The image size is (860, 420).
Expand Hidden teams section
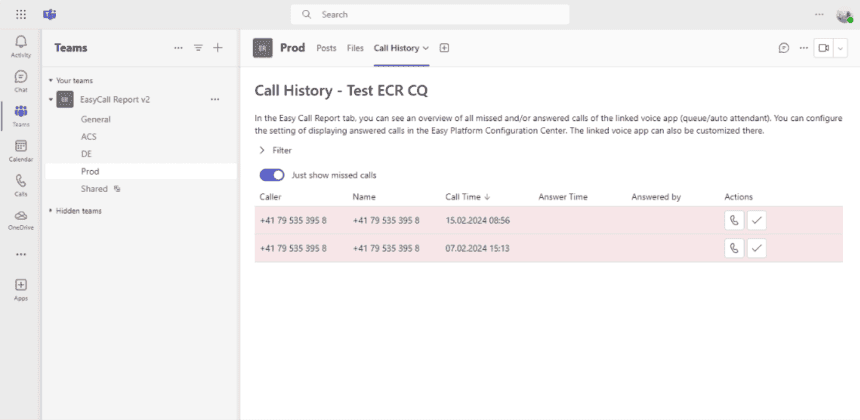click(x=50, y=211)
